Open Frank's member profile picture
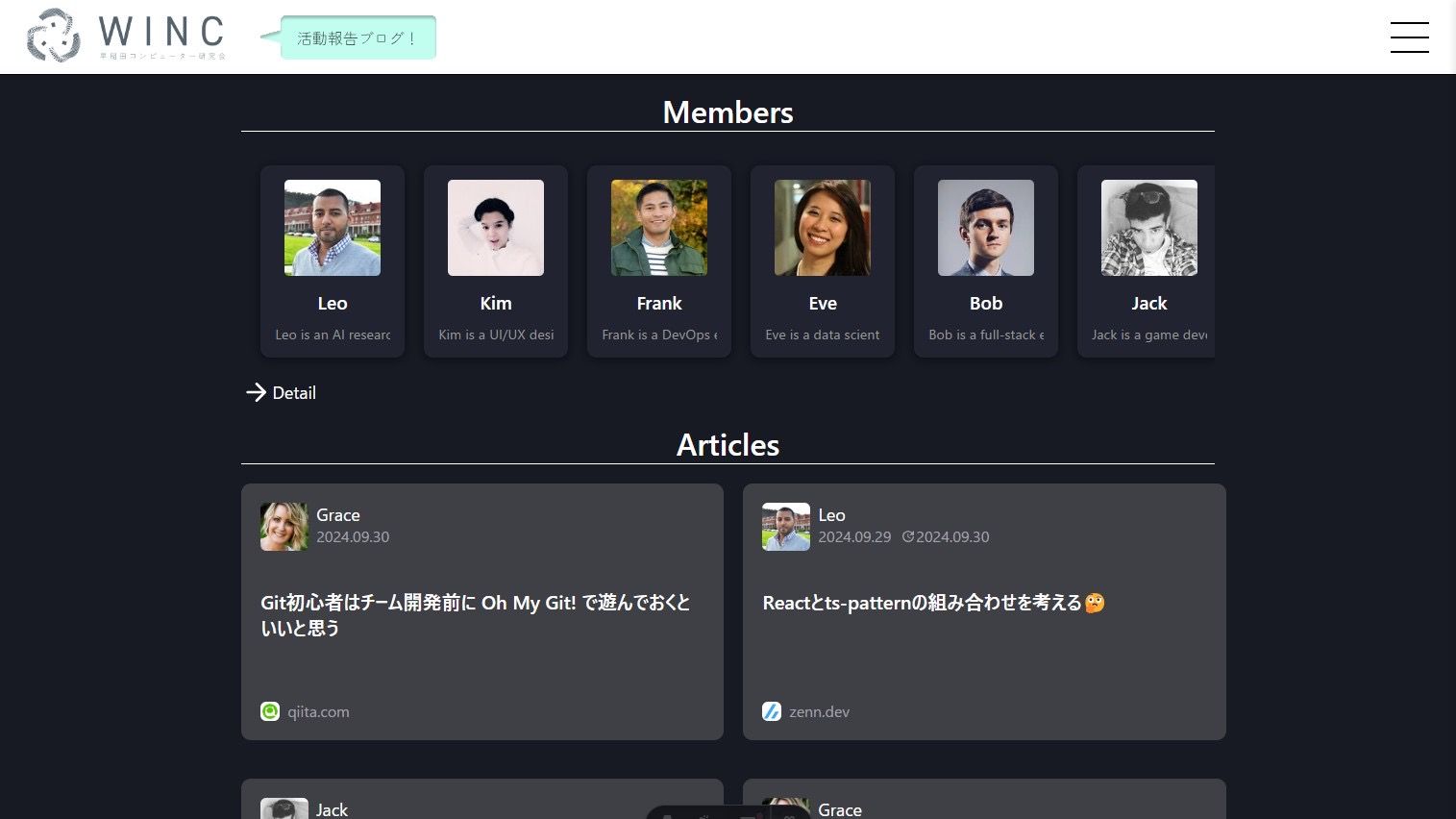The width and height of the screenshot is (1456, 819). (659, 228)
